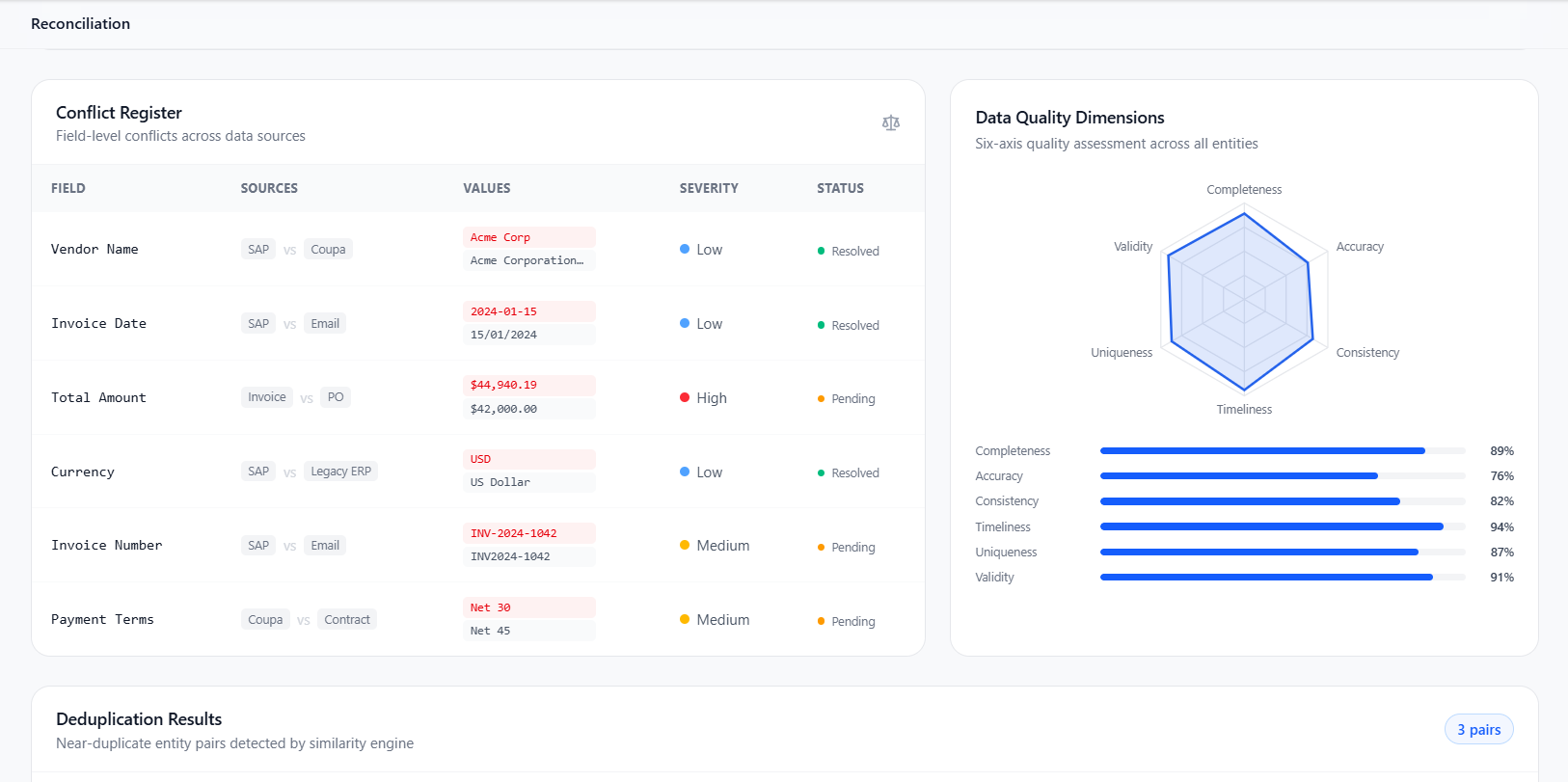Click the Timeliness progress bar
The height and width of the screenshot is (782, 1568).
1283,526
